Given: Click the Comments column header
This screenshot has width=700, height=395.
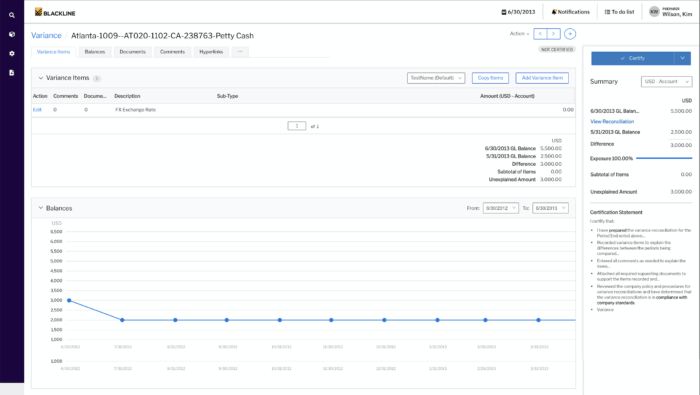Looking at the screenshot, I should (x=66, y=96).
